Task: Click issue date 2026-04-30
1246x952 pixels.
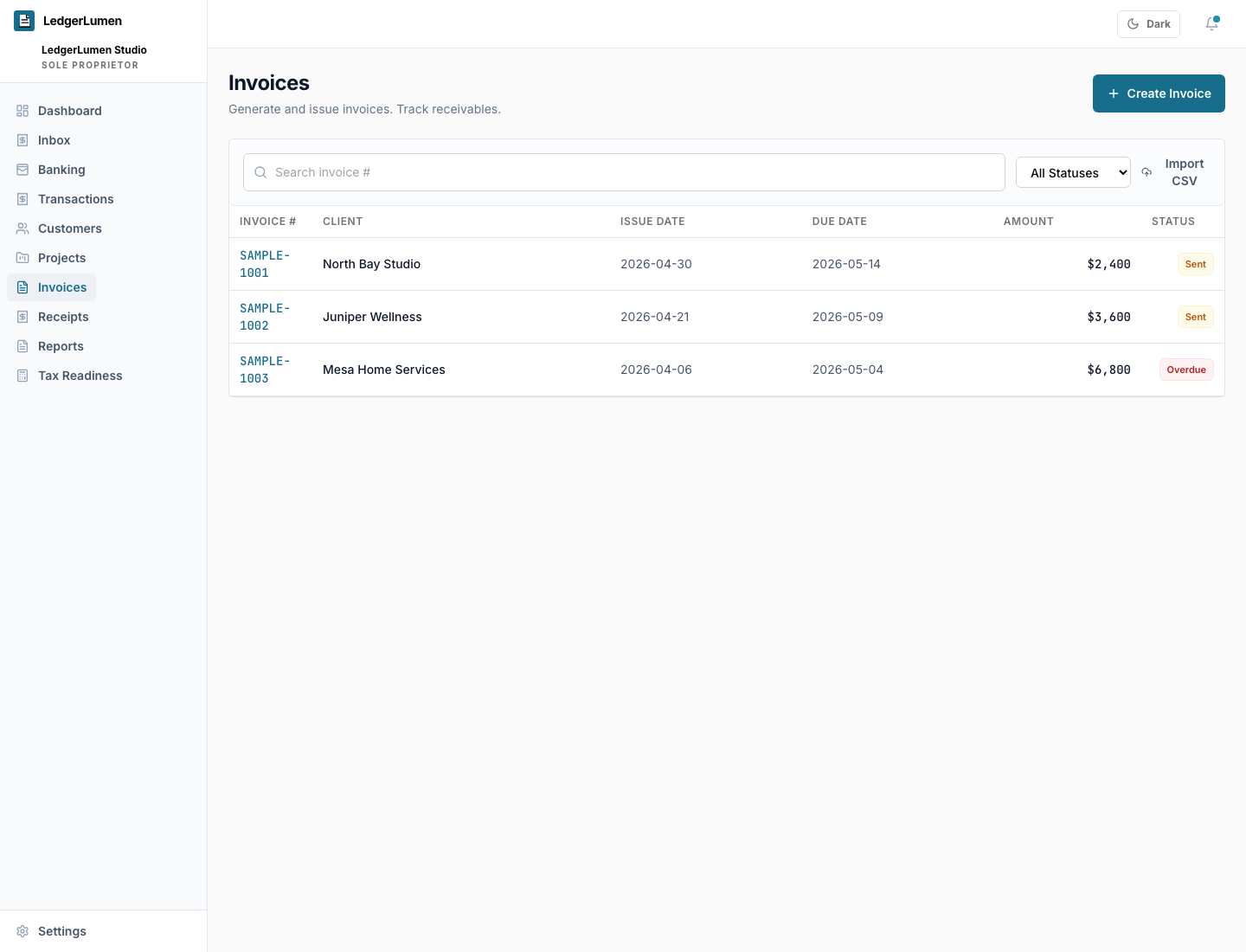Action: coord(656,264)
